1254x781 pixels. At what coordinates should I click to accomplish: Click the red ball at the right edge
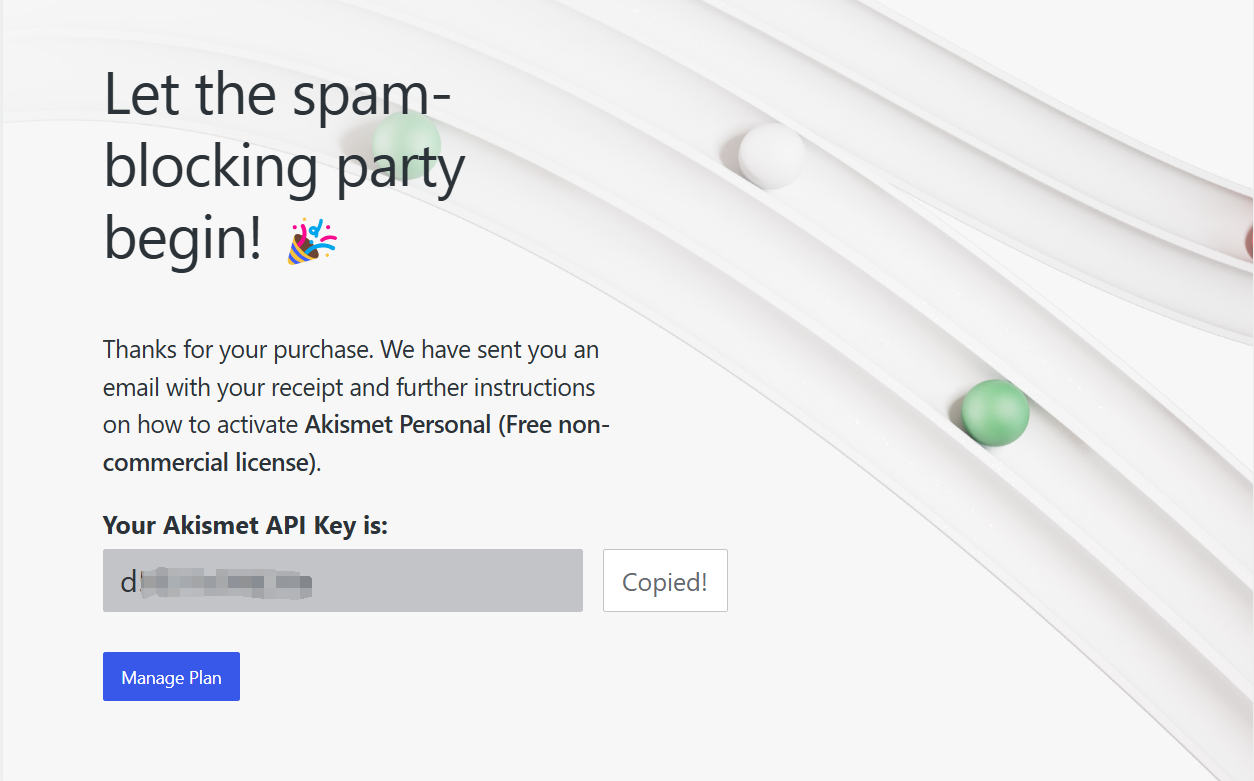[1249, 241]
